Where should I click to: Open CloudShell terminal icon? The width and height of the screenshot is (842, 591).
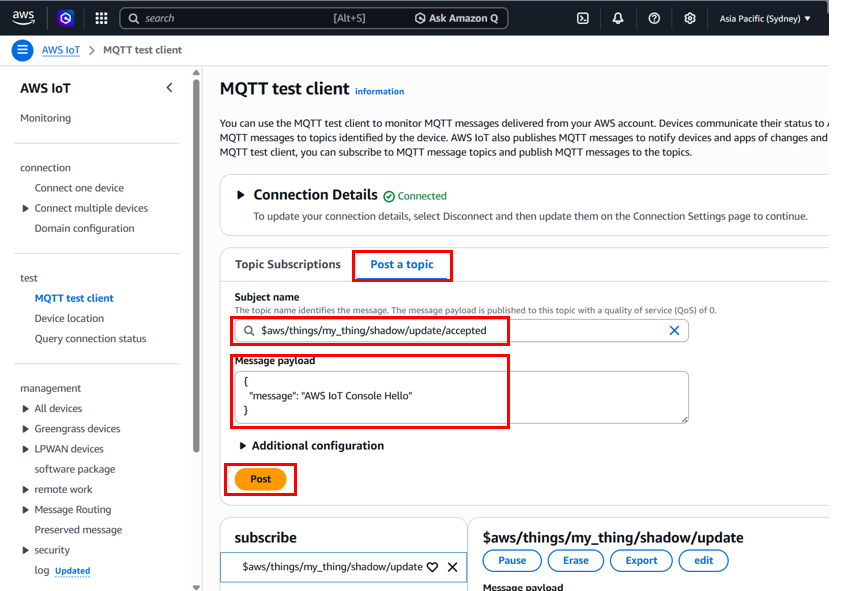(x=582, y=18)
